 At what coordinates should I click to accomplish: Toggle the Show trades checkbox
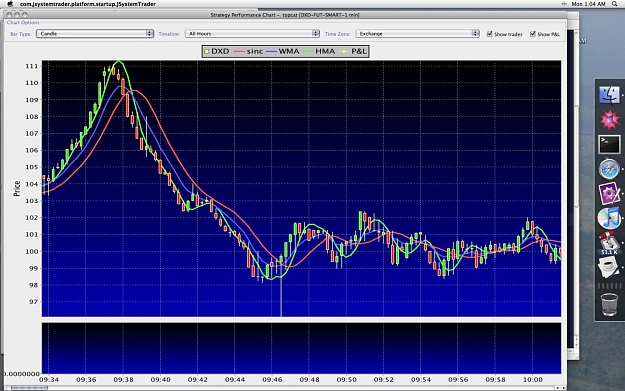pyautogui.click(x=490, y=34)
